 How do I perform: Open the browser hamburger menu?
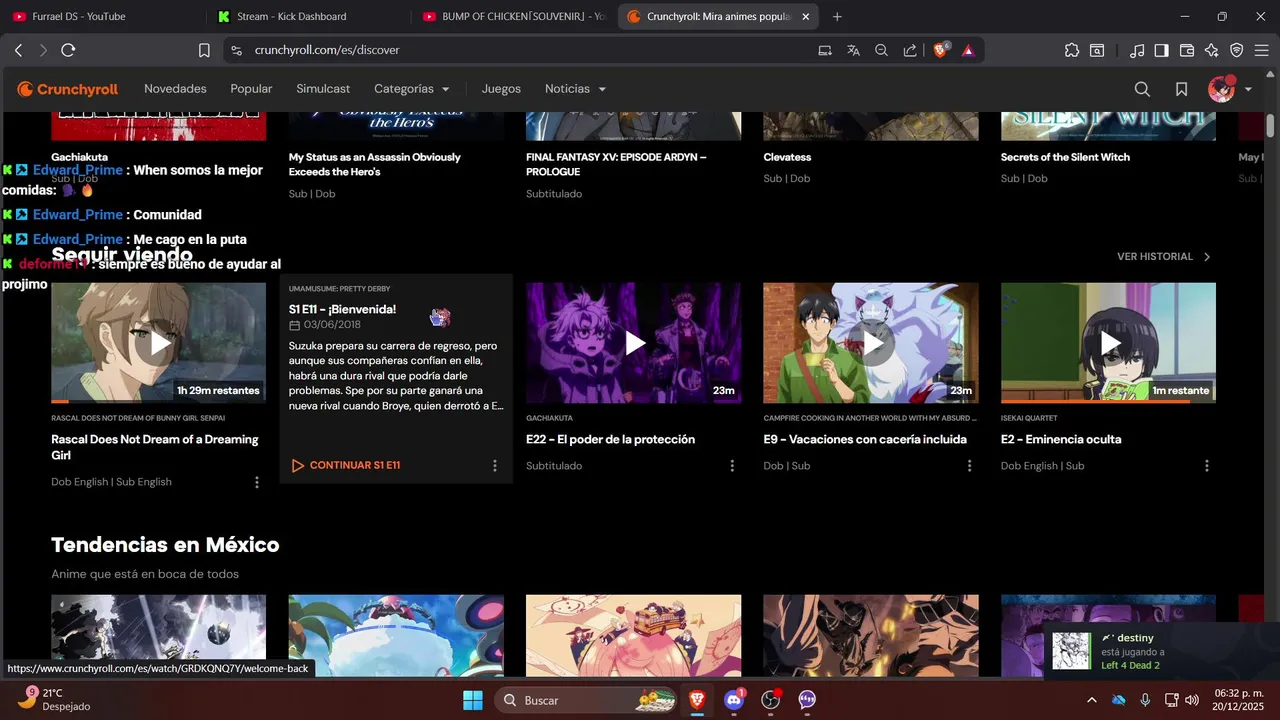click(x=1261, y=50)
